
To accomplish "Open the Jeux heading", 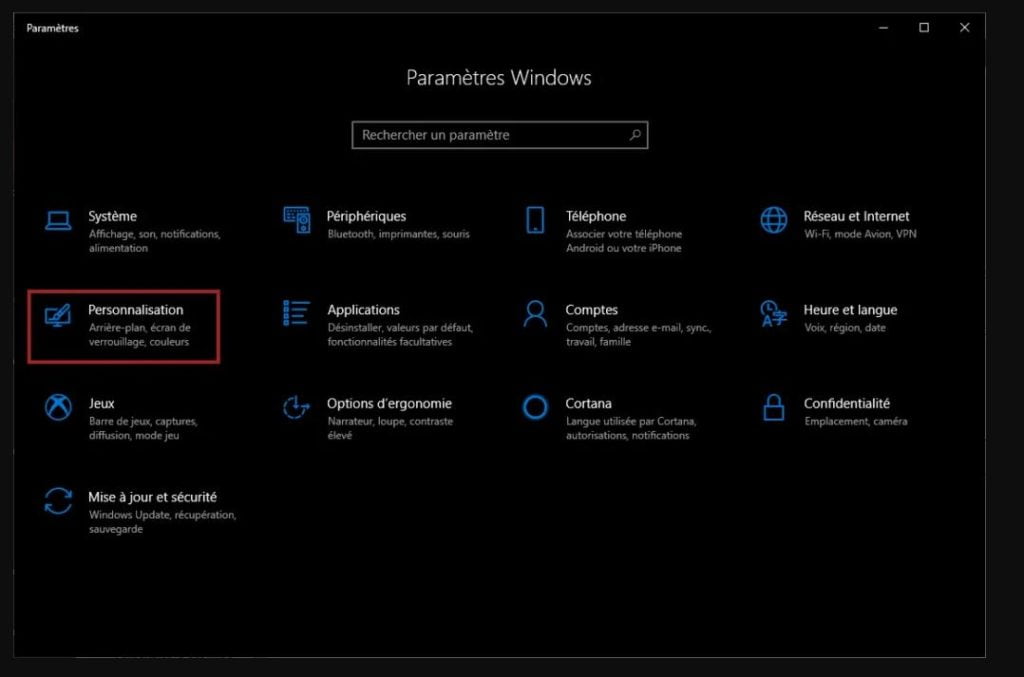I will click(x=101, y=403).
